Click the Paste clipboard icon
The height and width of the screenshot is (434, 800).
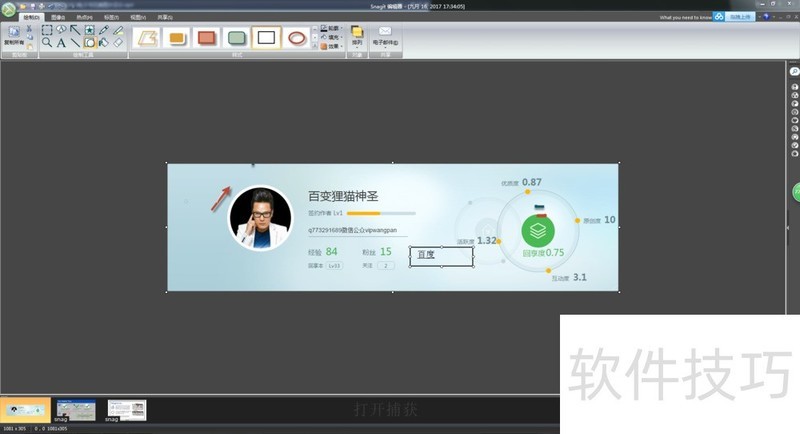tap(30, 46)
